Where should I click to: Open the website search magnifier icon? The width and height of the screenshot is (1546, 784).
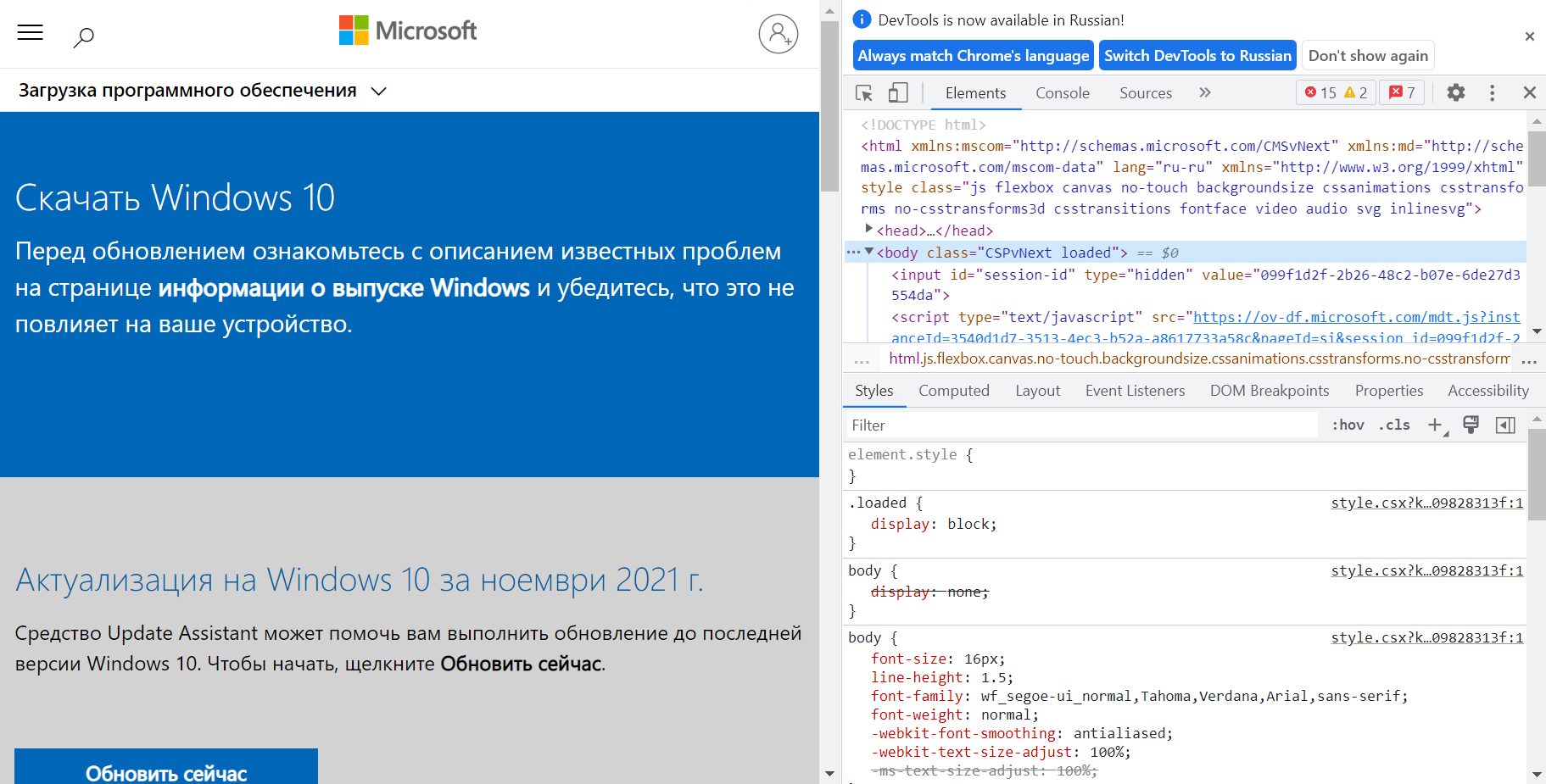click(x=83, y=36)
